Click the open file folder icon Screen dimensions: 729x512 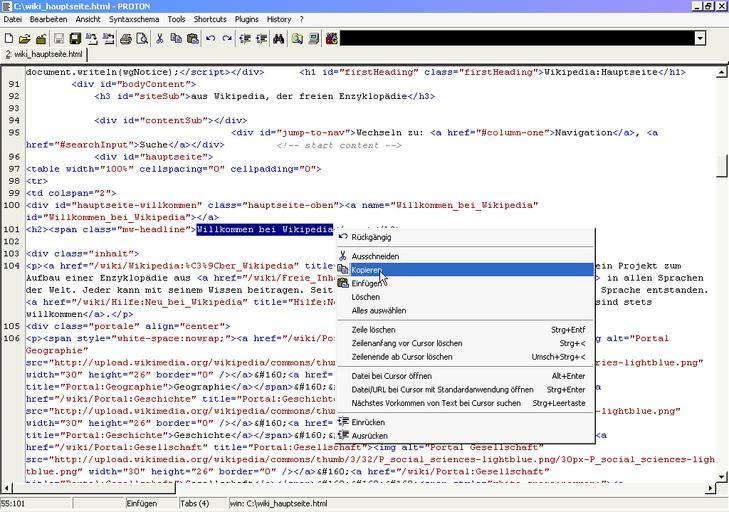(x=25, y=39)
